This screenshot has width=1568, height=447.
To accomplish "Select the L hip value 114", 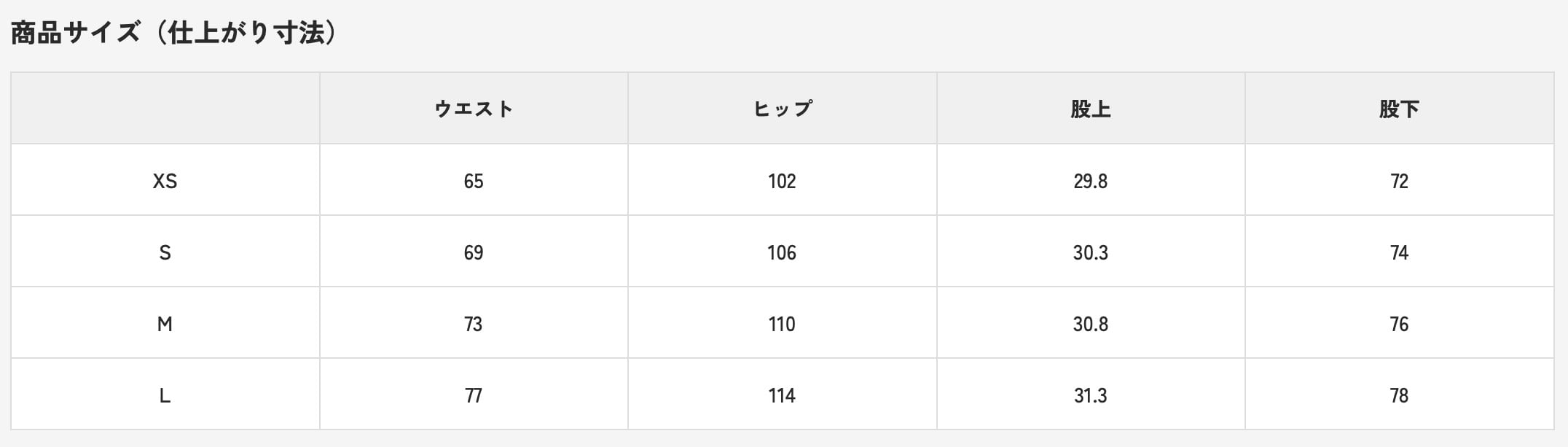I will click(782, 395).
